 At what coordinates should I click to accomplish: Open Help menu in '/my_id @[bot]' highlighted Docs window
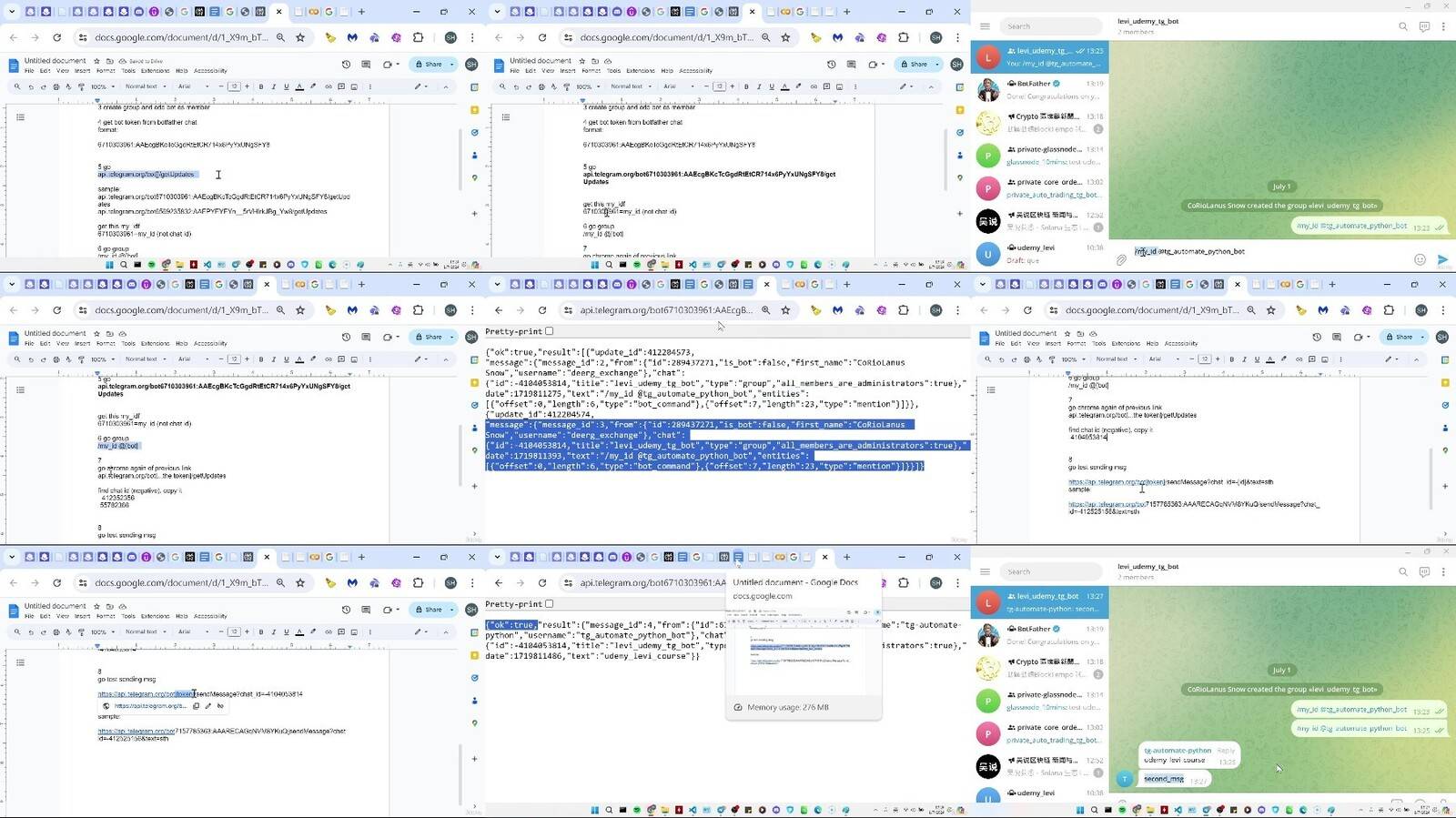click(x=182, y=343)
